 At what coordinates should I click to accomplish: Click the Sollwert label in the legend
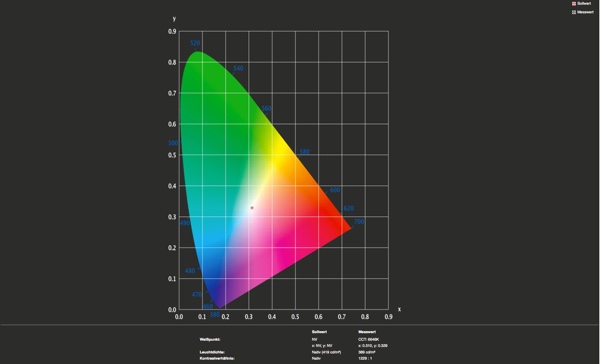tap(584, 3)
